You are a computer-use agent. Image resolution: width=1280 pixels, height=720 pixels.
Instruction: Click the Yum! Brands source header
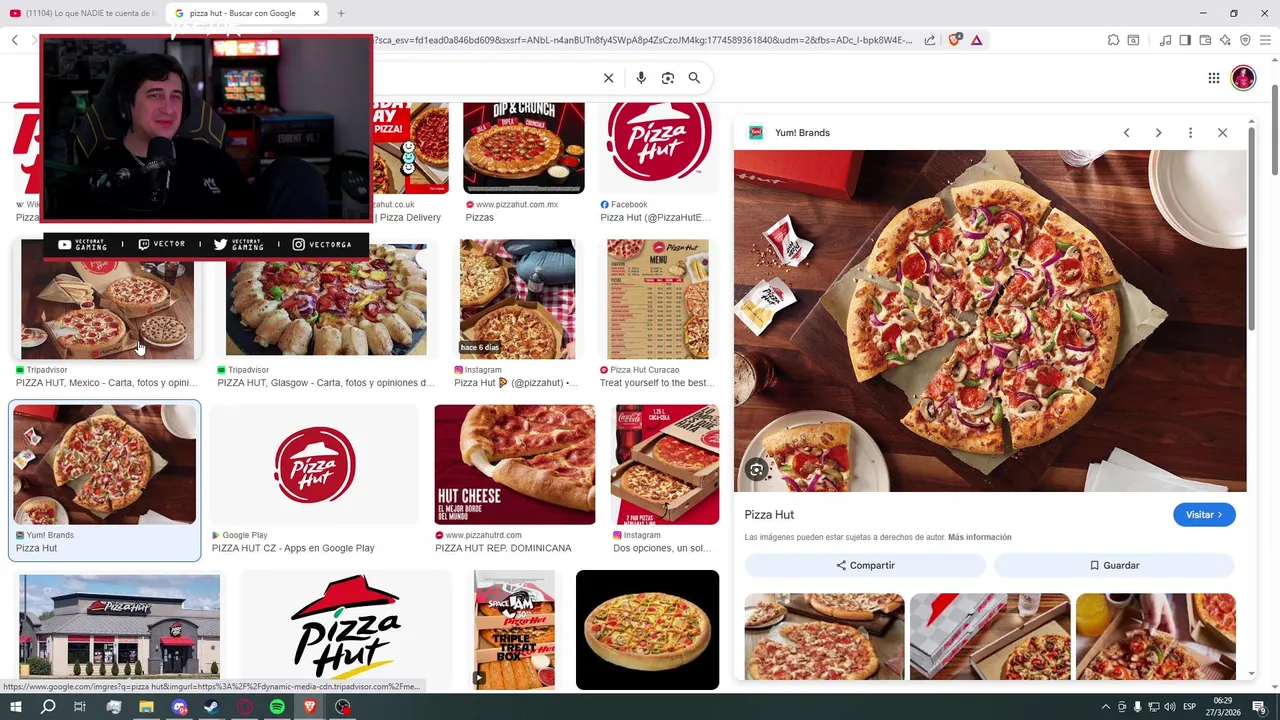(790, 132)
